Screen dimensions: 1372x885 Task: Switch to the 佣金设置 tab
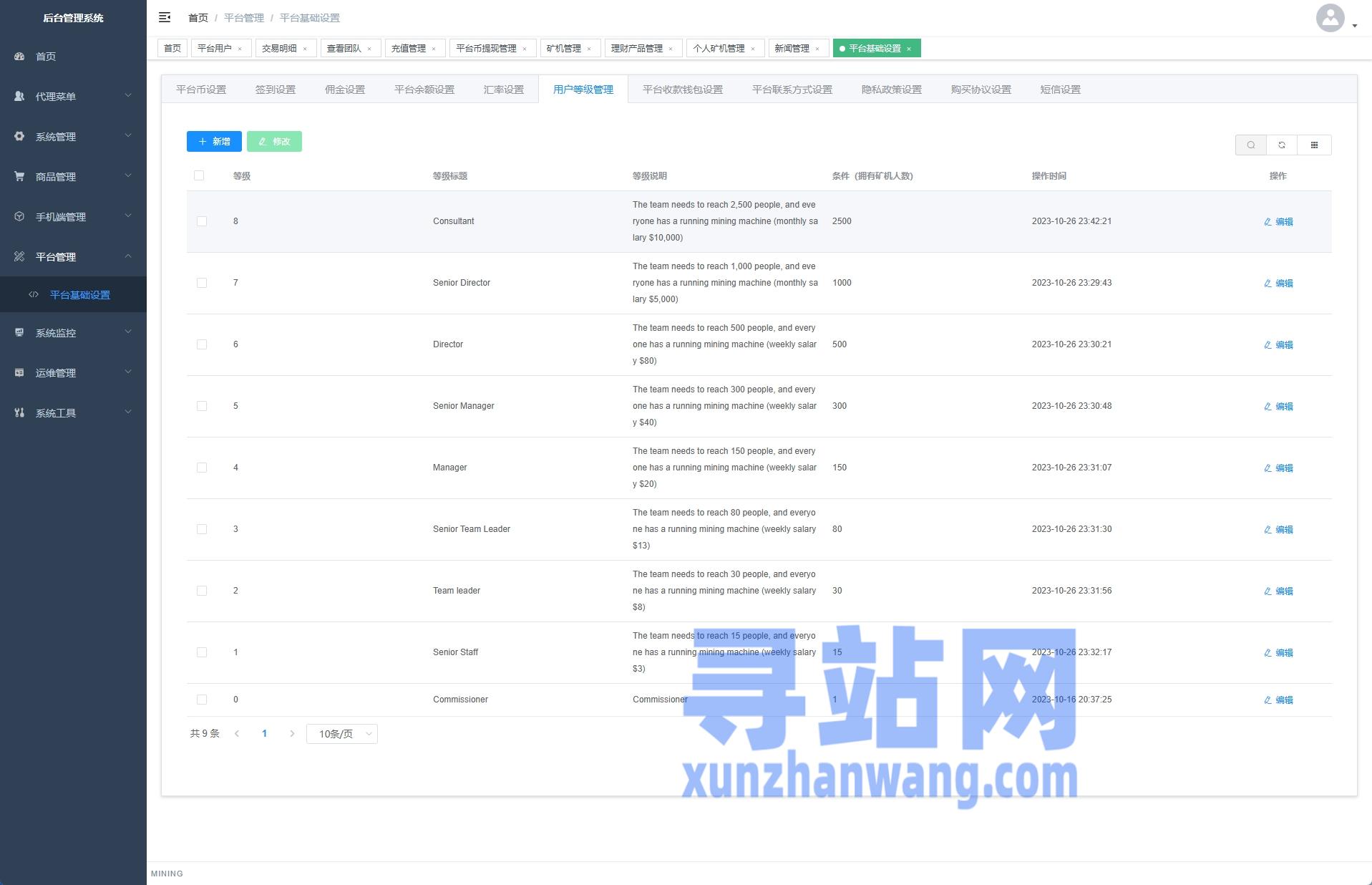(345, 90)
